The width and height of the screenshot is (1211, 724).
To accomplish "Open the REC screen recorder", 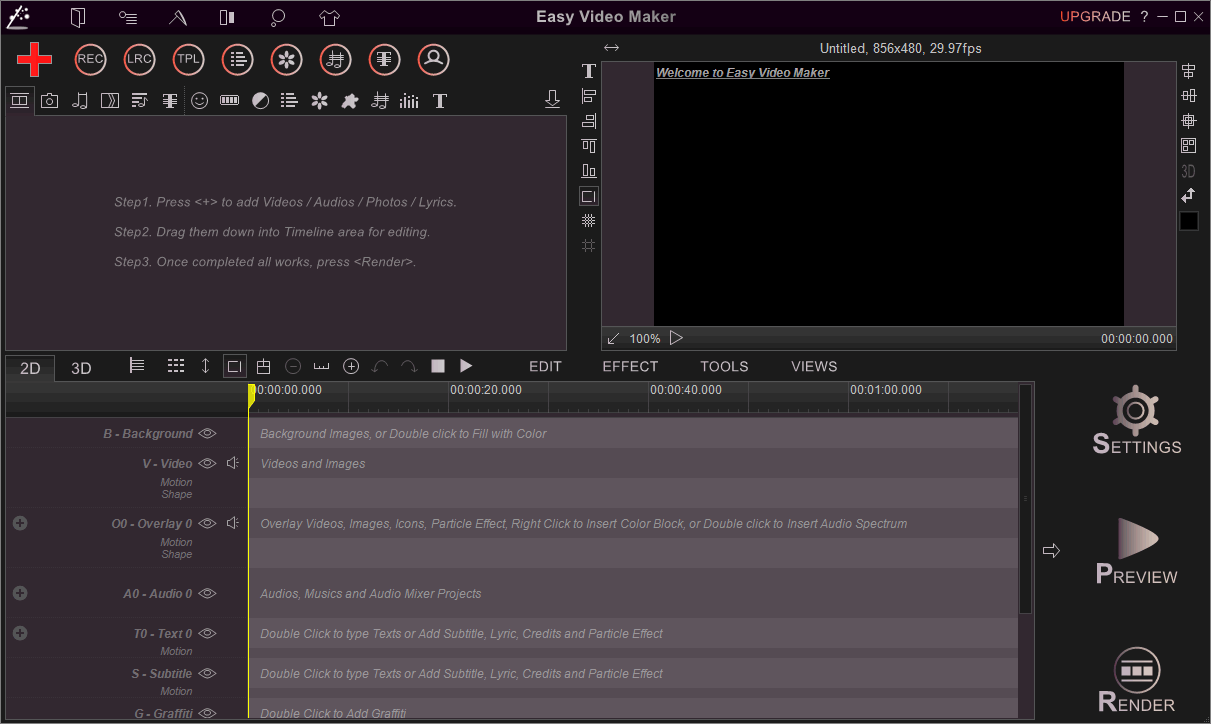I will click(90, 59).
